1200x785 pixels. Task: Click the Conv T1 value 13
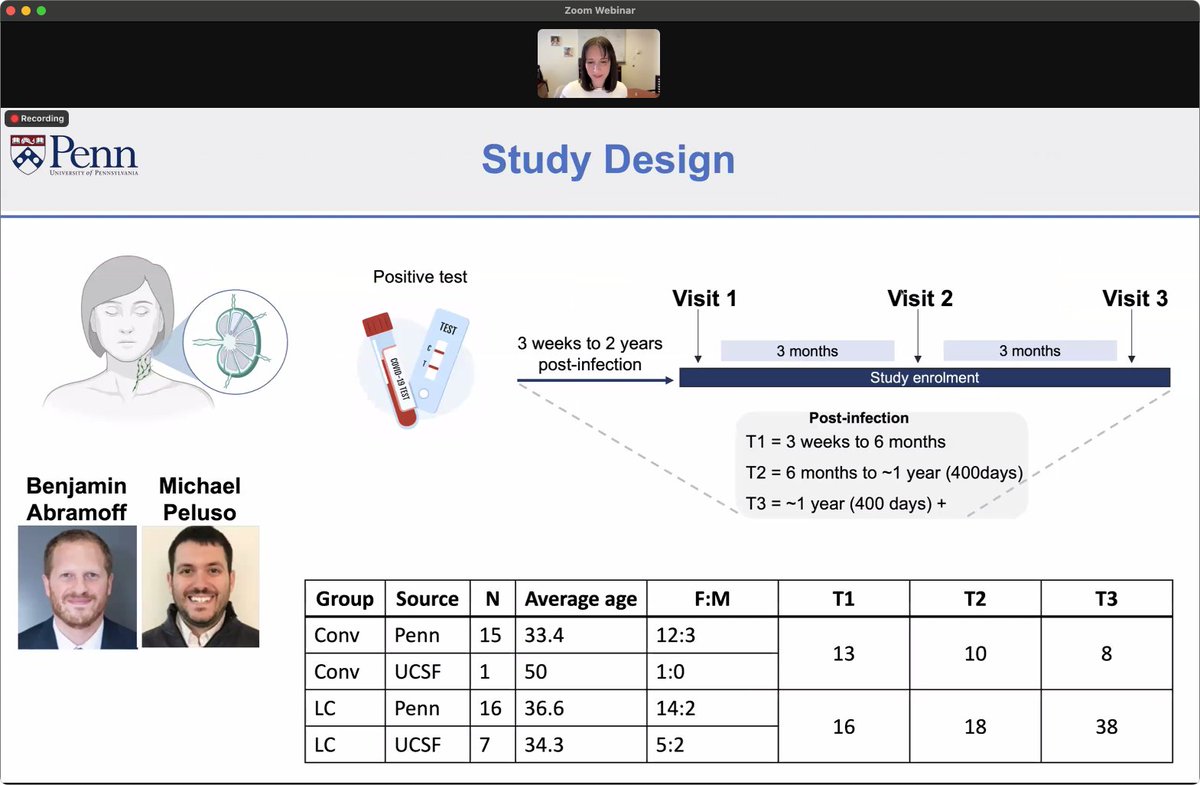pyautogui.click(x=844, y=653)
